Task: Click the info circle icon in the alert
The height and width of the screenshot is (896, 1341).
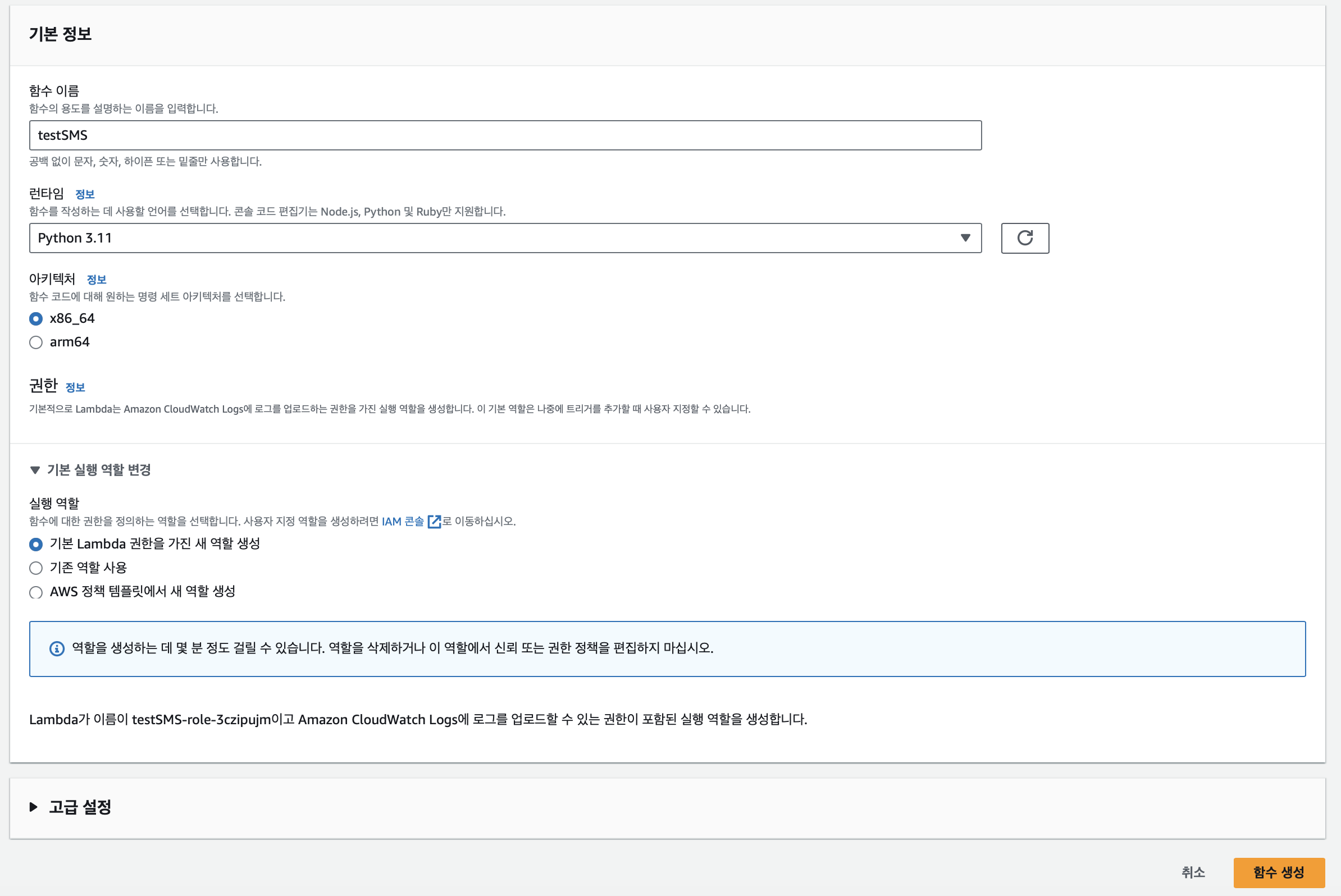Action: tap(57, 648)
